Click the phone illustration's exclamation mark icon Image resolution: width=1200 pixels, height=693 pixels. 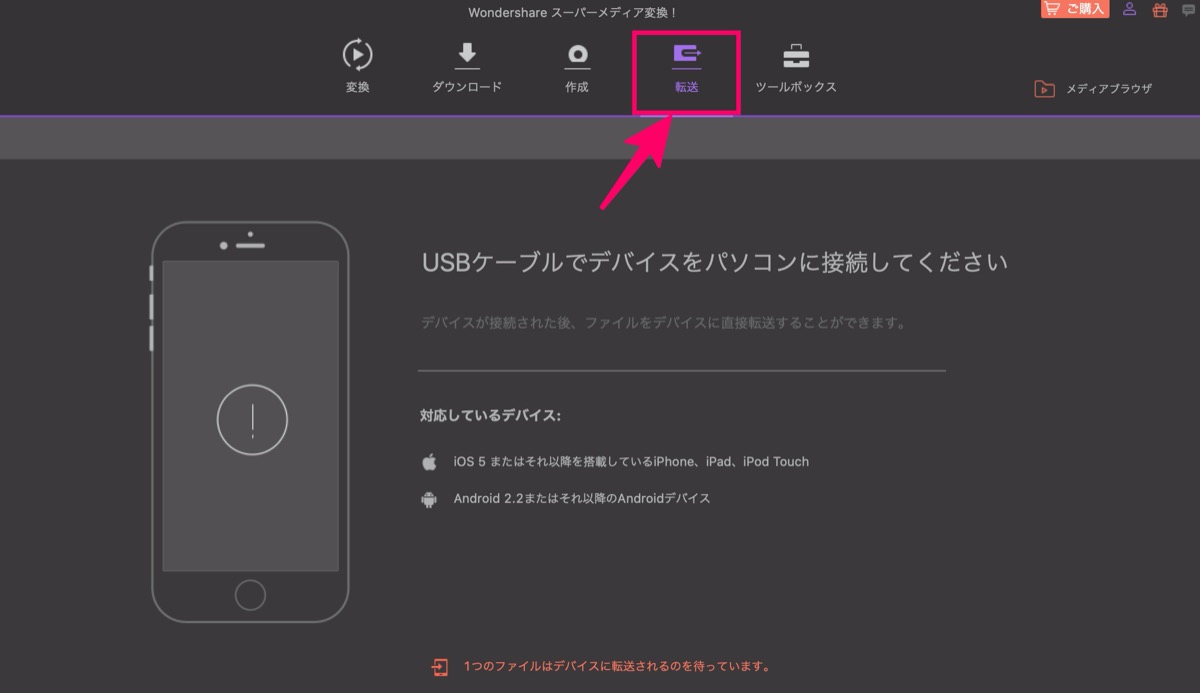coord(252,420)
